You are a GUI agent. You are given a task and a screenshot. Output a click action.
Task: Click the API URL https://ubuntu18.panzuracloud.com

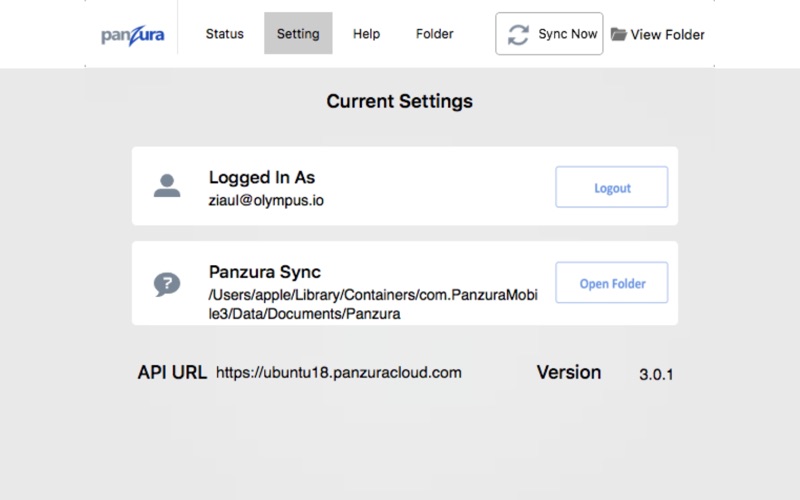coord(338,372)
